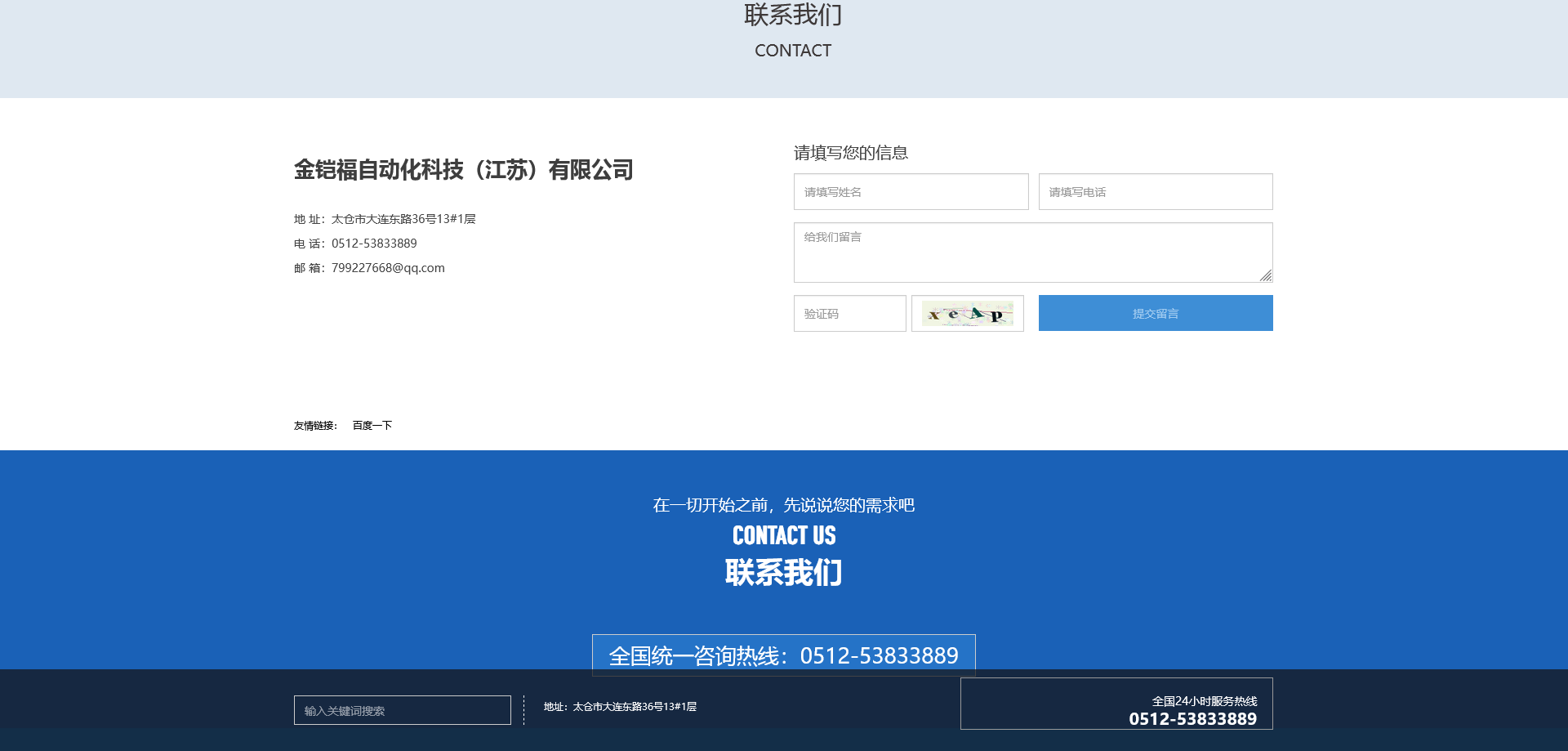
Task: Click the captcha image to refresh it
Action: click(x=967, y=313)
